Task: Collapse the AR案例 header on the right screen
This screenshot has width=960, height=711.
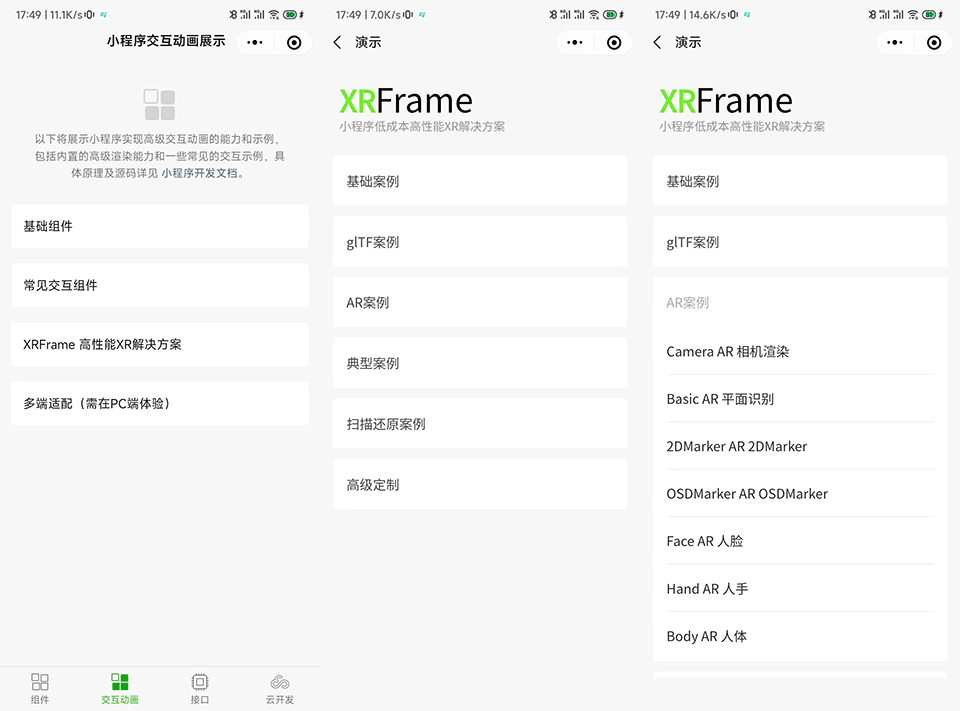Action: pos(800,303)
